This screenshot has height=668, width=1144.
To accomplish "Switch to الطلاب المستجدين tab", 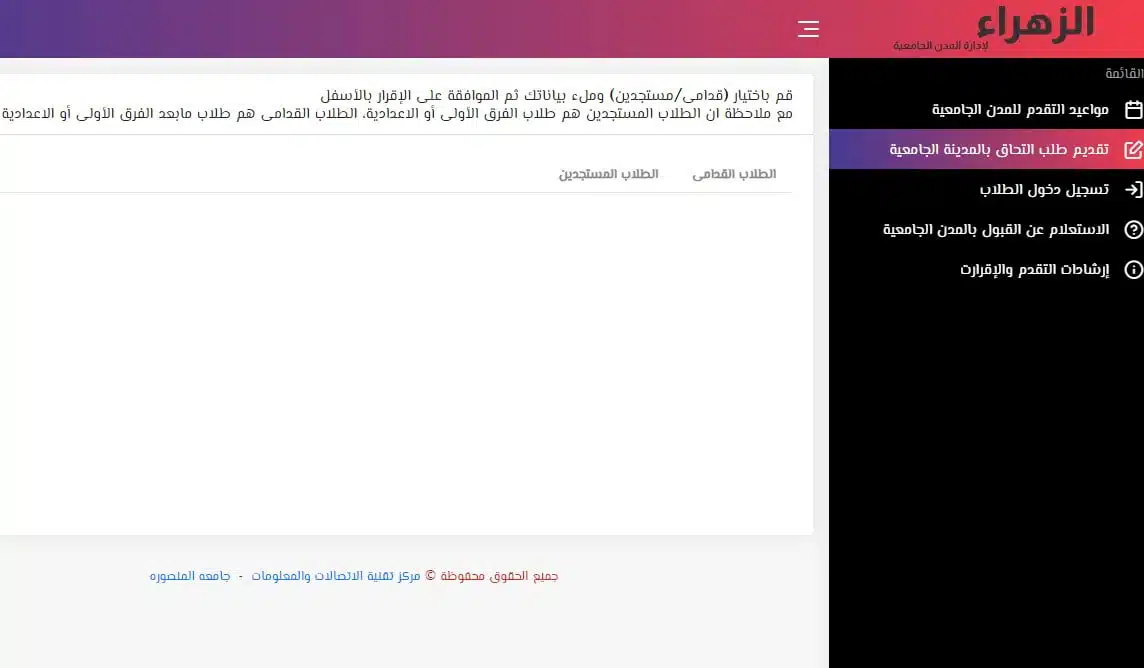I will pos(608,174).
